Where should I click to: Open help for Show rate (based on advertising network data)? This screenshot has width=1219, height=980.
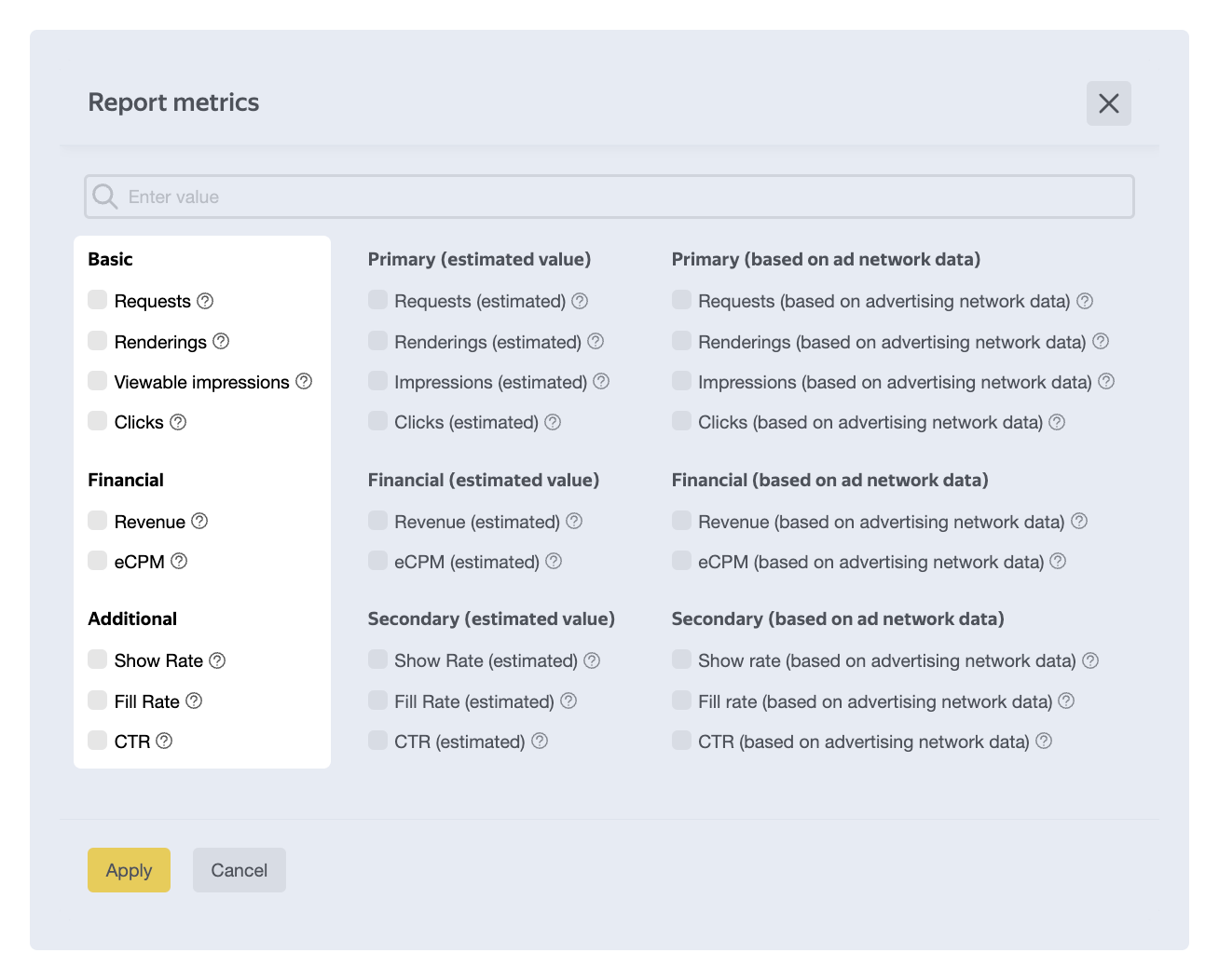click(1090, 660)
